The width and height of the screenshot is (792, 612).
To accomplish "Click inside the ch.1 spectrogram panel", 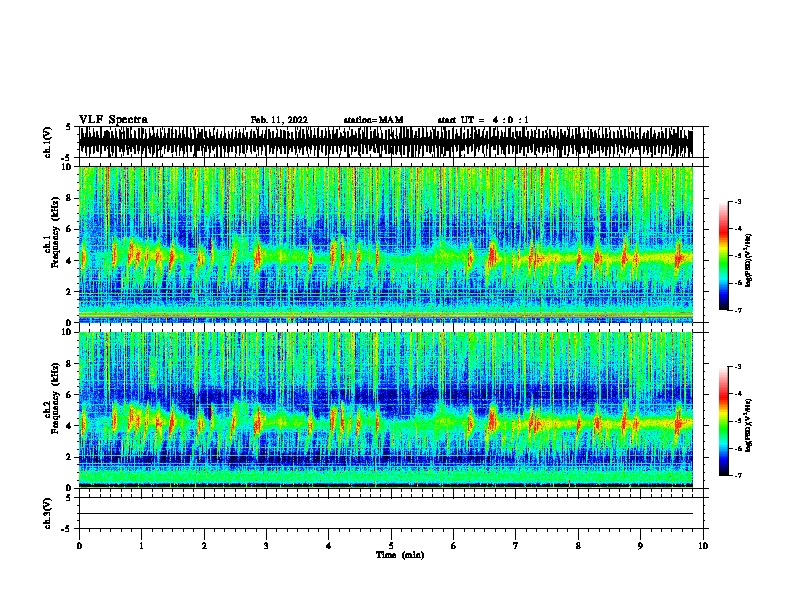I will click(385, 244).
